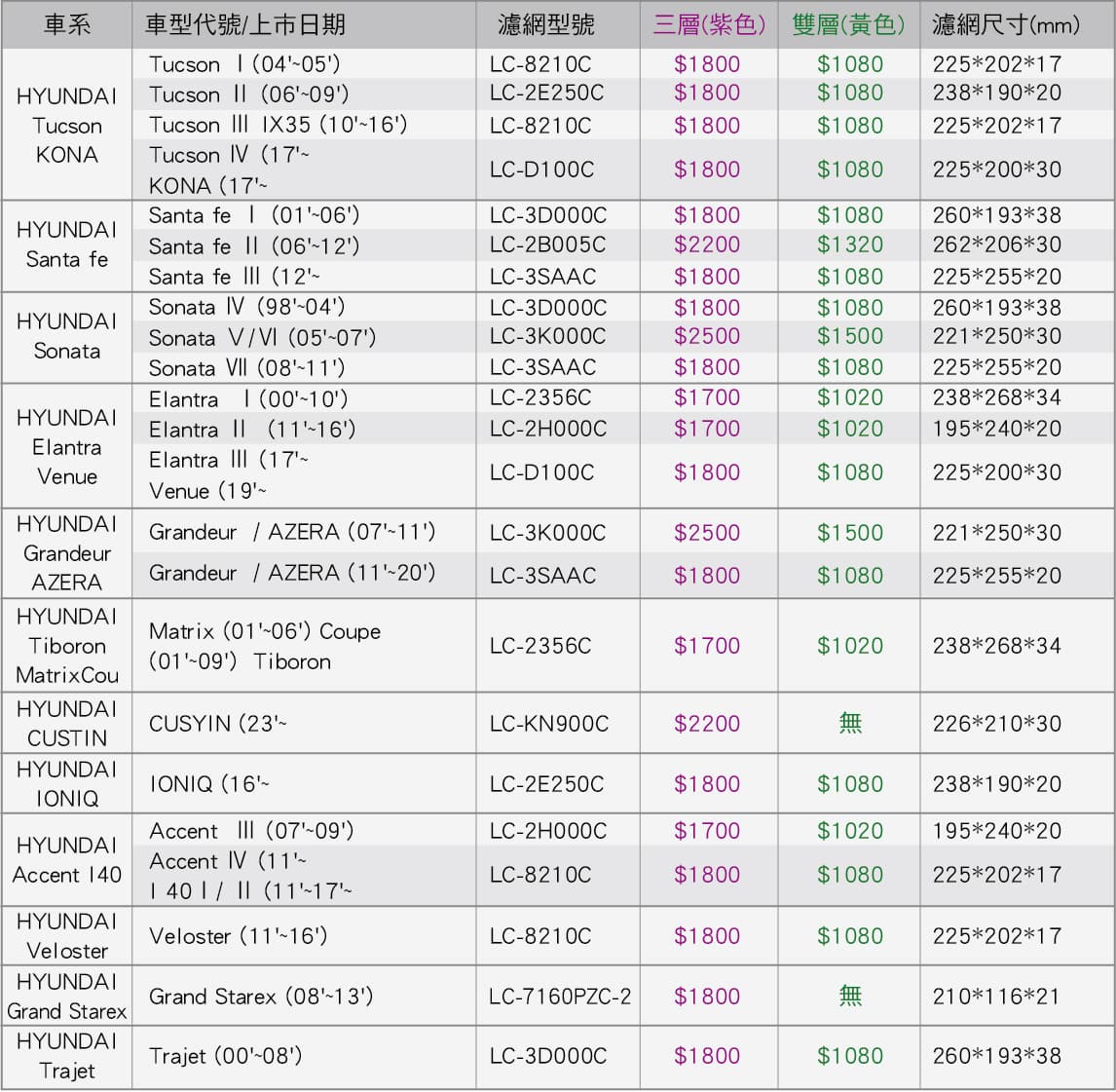The height and width of the screenshot is (1092, 1116).
Task: Select the 262*206*30 size cell
Action: (x=997, y=245)
